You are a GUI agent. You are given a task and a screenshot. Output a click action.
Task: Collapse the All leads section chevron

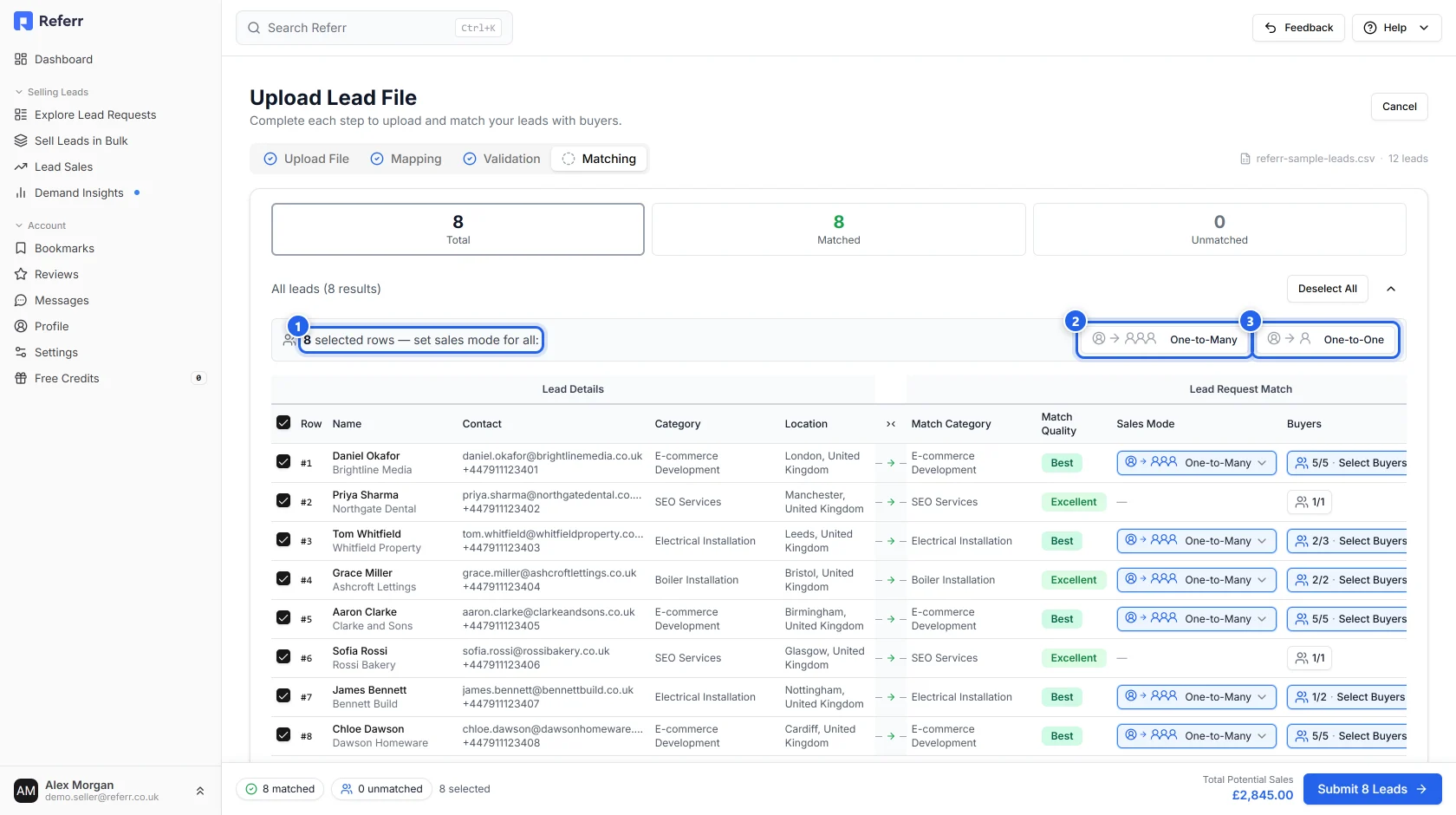coord(1391,289)
